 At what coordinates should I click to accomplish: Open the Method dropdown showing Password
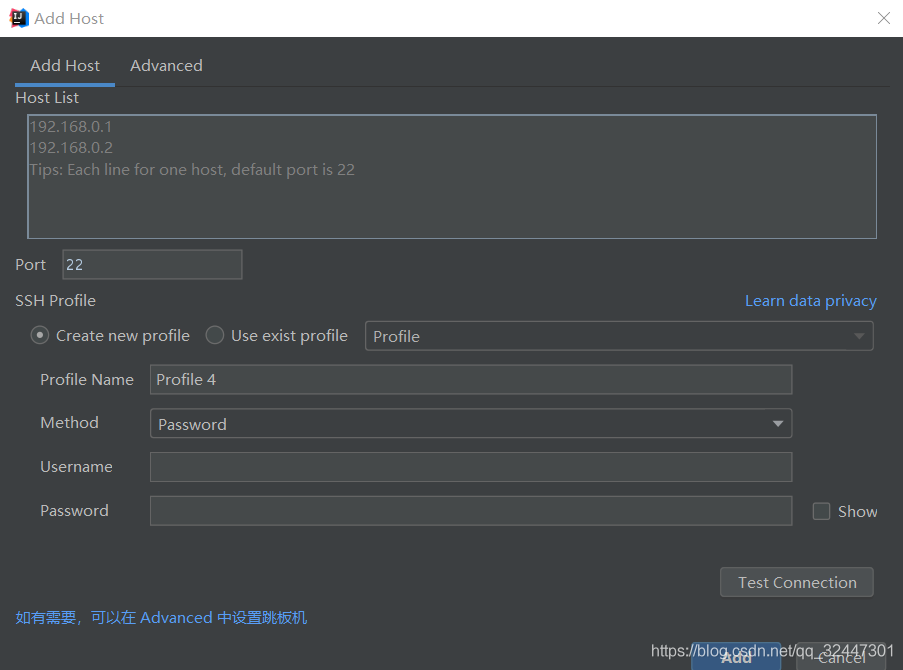point(471,423)
